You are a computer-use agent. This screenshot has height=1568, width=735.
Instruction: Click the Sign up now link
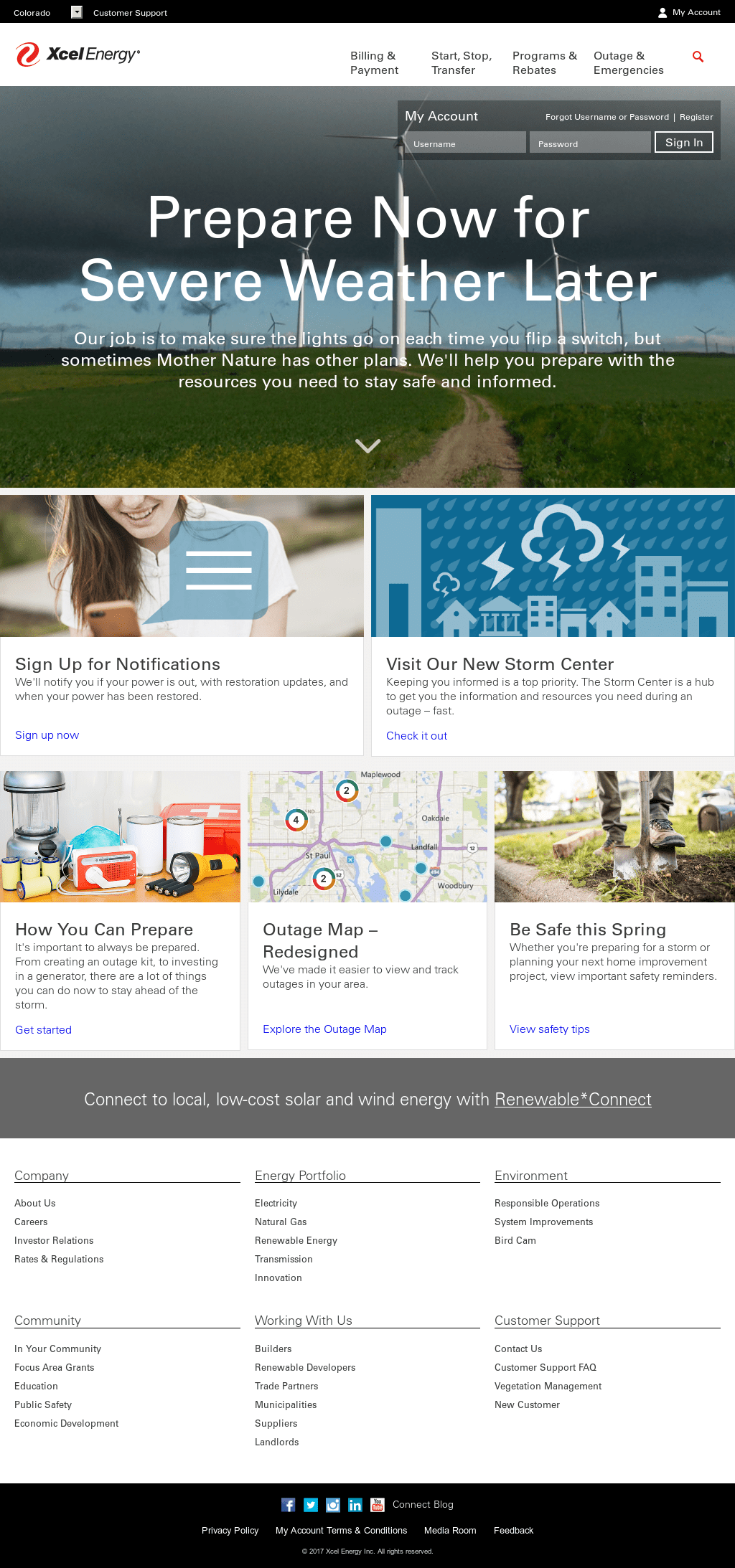47,735
